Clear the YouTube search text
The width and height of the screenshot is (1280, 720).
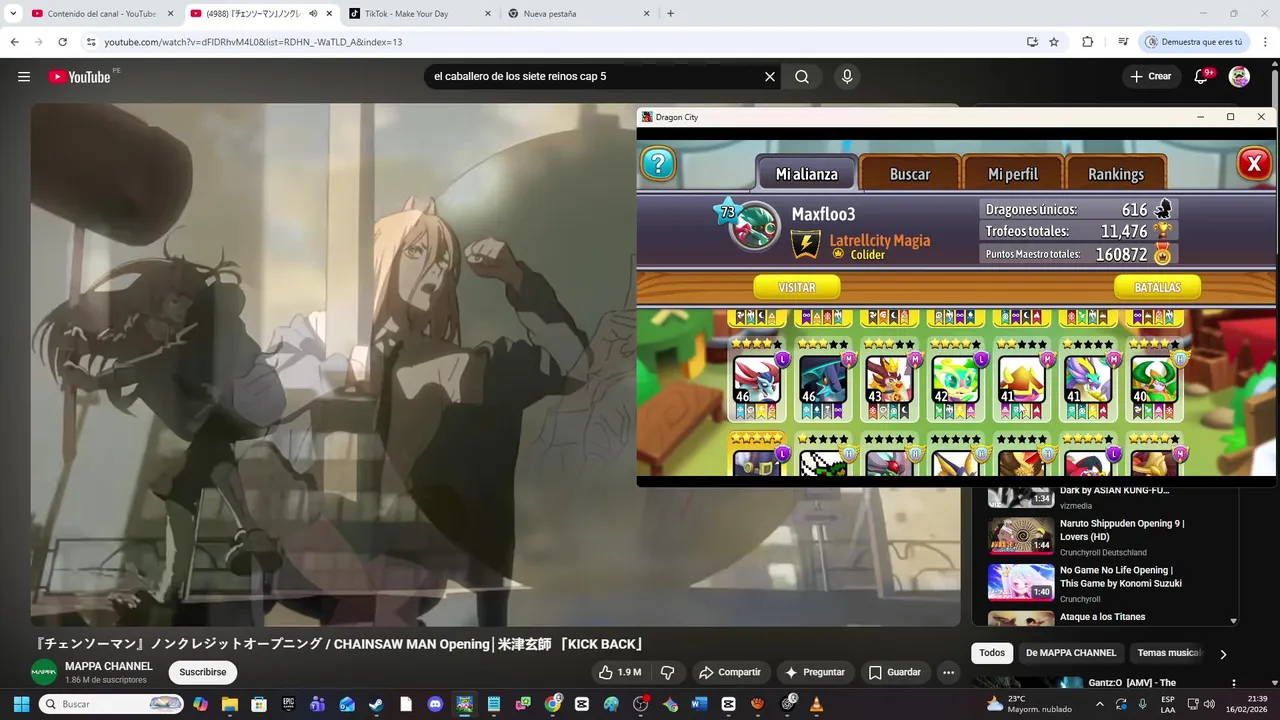click(x=770, y=77)
